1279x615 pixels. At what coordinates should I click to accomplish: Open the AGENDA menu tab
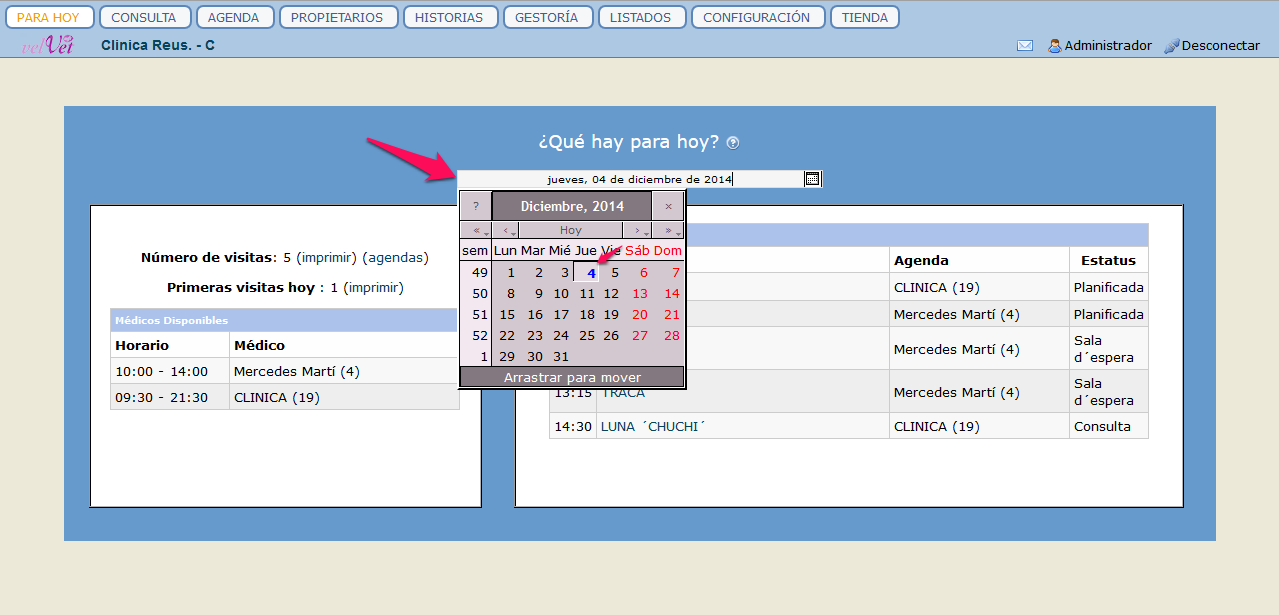(233, 17)
